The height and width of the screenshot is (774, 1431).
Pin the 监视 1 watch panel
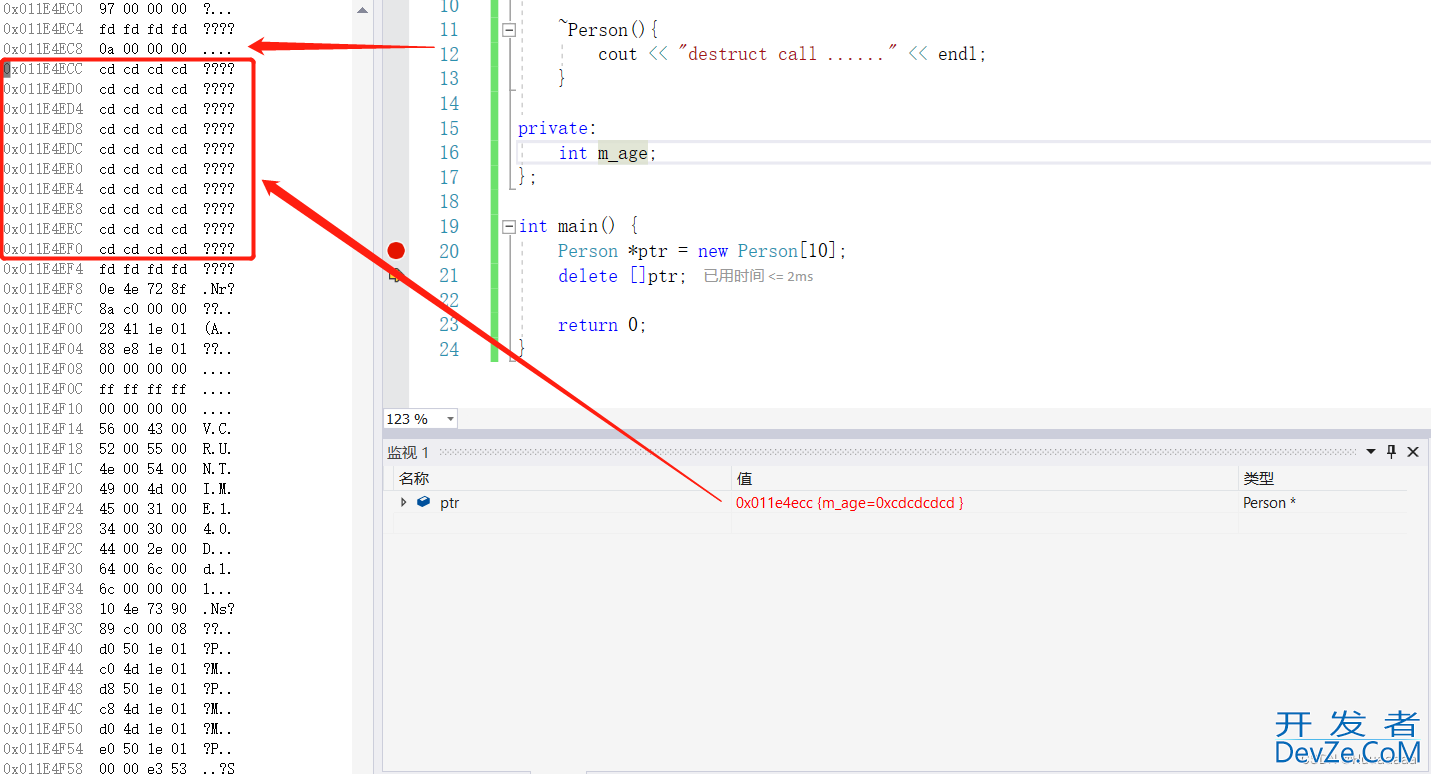[1391, 452]
